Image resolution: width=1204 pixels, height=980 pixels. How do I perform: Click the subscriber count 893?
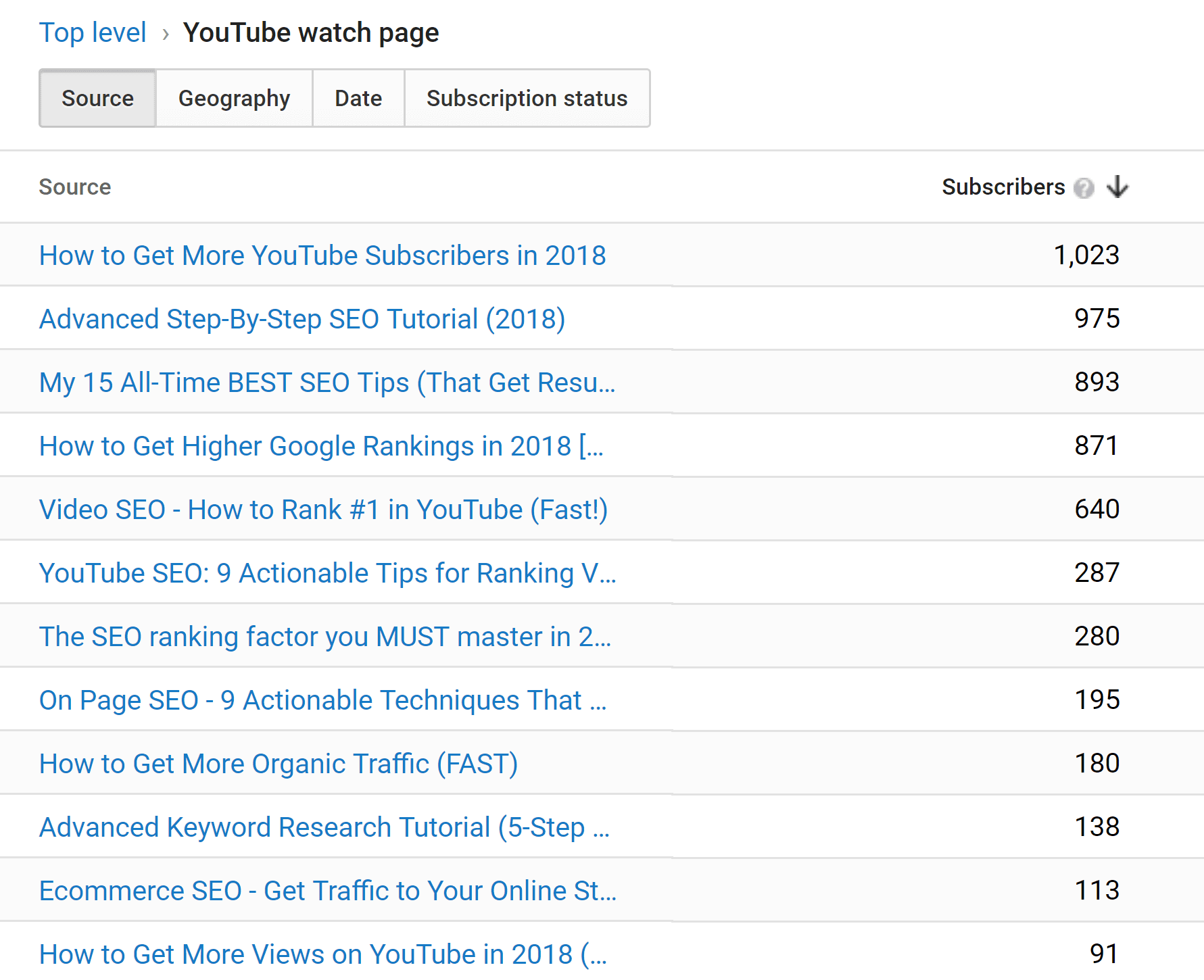[x=1097, y=383]
